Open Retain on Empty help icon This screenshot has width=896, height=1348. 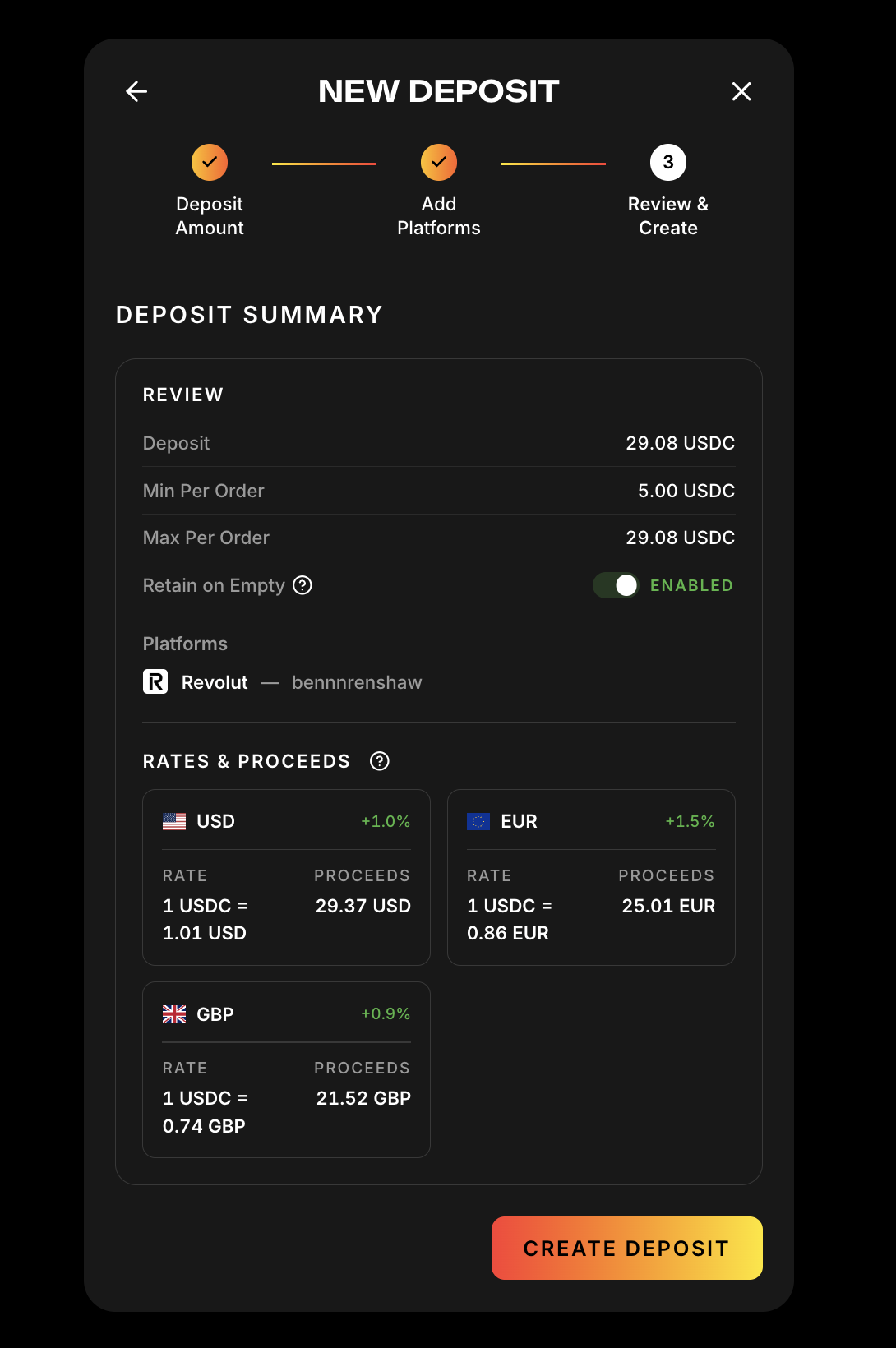pos(303,585)
